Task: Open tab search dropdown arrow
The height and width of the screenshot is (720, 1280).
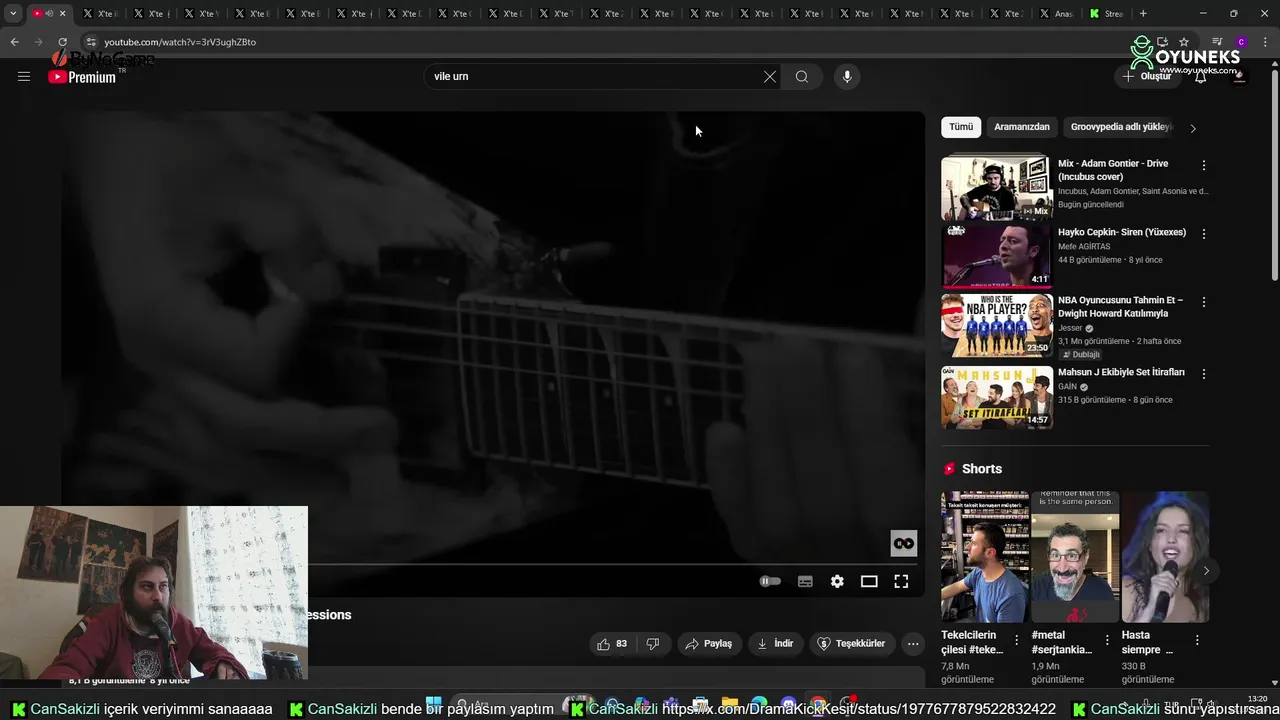Action: point(13,14)
